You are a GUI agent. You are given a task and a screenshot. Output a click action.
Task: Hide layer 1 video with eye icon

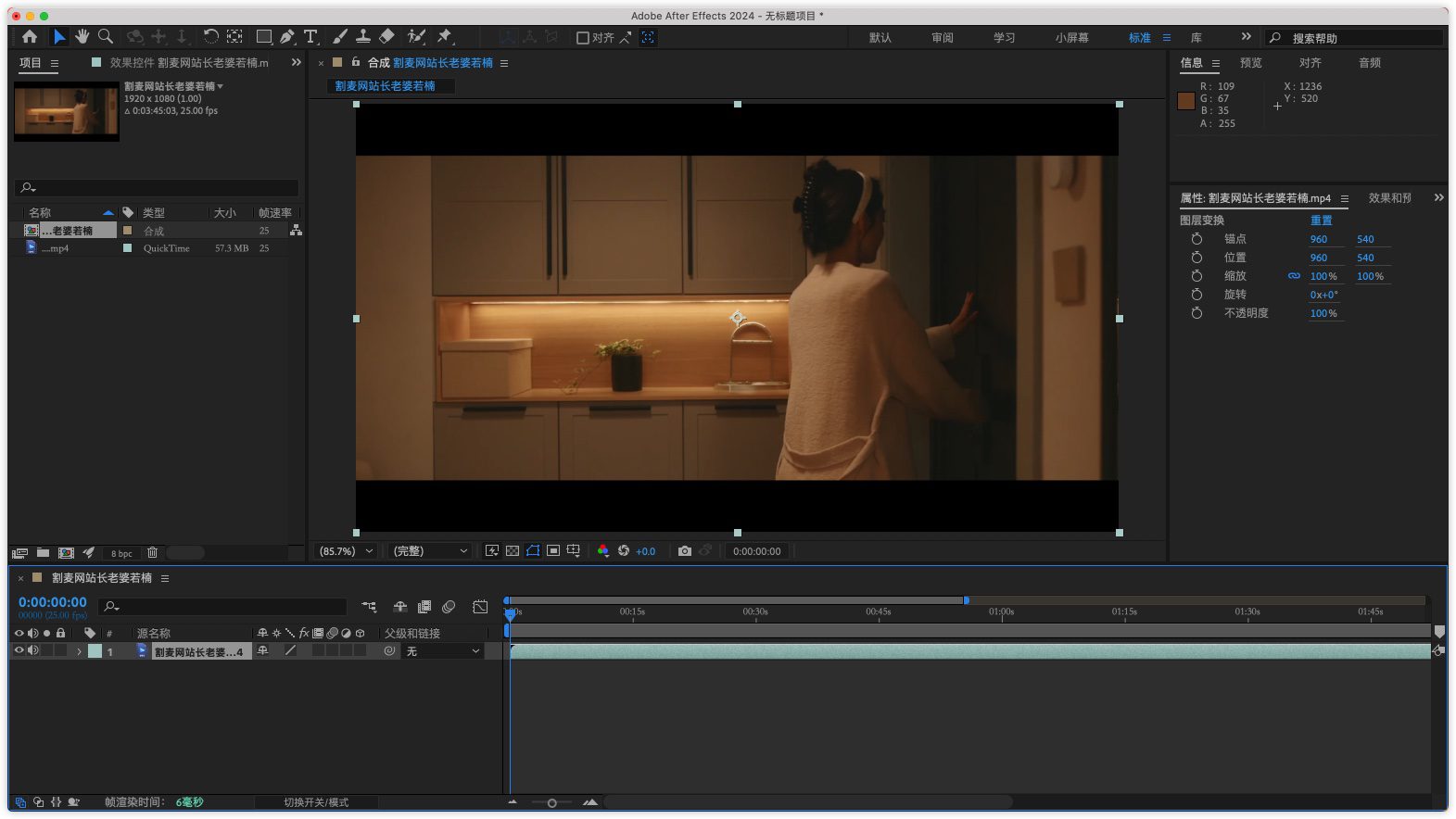[x=19, y=650]
